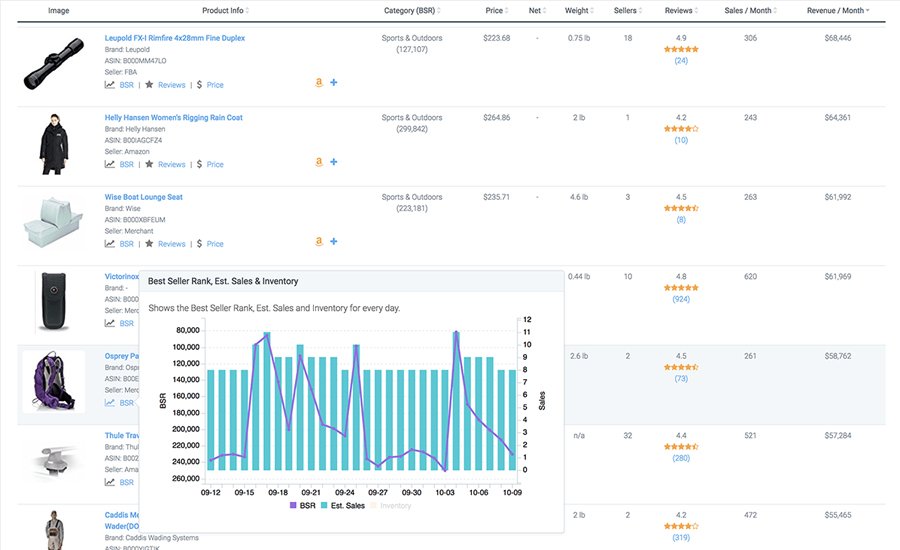The width and height of the screenshot is (900, 550).
Task: Sort table by Sellers column
Action: pyautogui.click(x=627, y=10)
